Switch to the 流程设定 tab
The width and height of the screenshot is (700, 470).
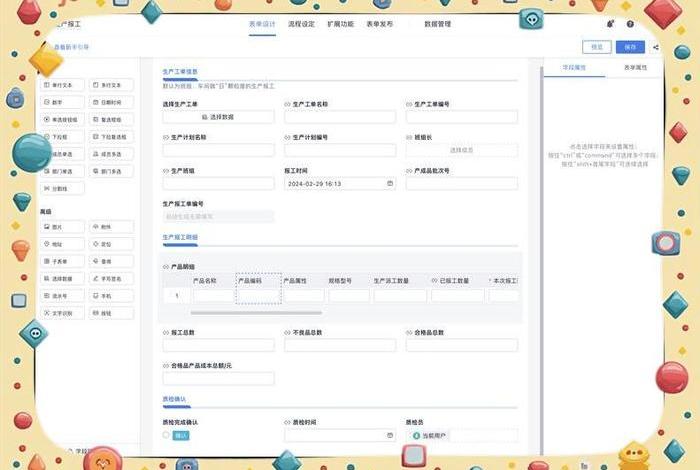point(301,24)
